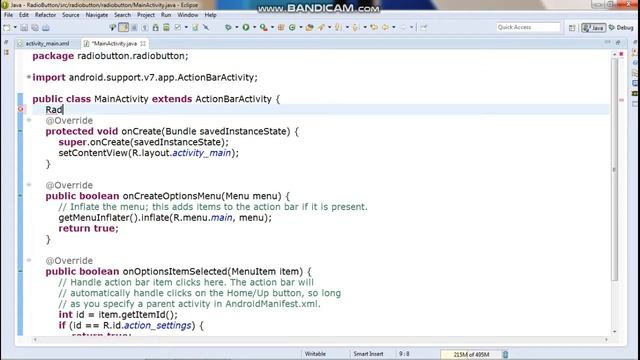640x360 pixels.
Task: Open the Navigate menu
Action: (x=97, y=15)
